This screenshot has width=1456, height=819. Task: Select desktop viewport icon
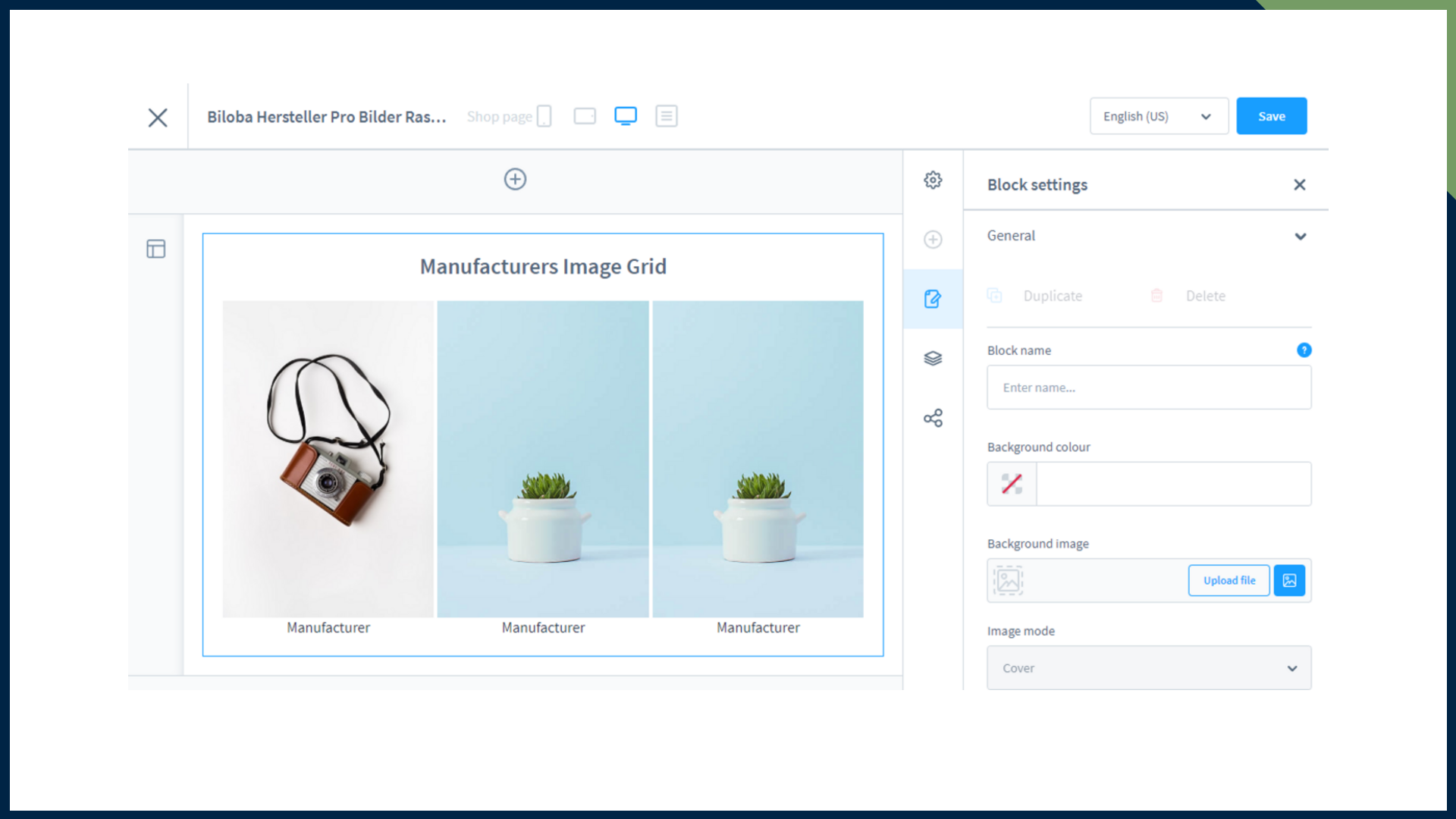[626, 116]
